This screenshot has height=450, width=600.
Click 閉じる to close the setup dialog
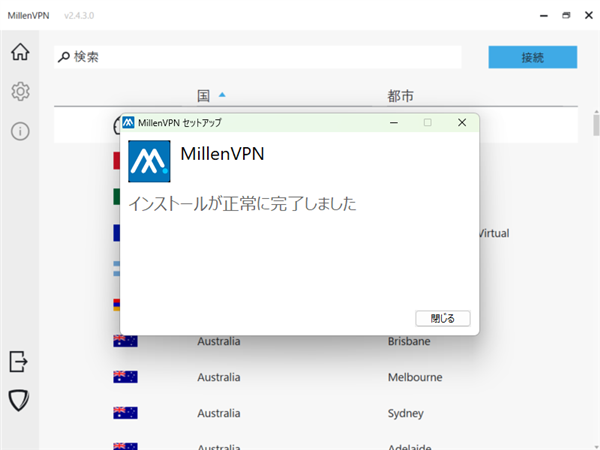coord(443,318)
